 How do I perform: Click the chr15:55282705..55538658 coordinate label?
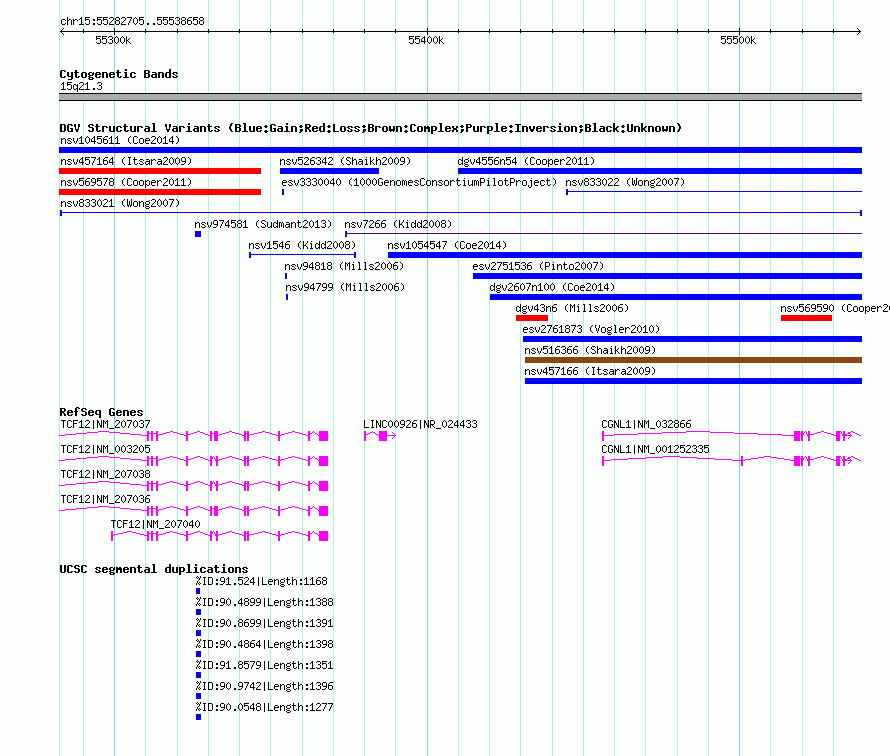click(132, 21)
